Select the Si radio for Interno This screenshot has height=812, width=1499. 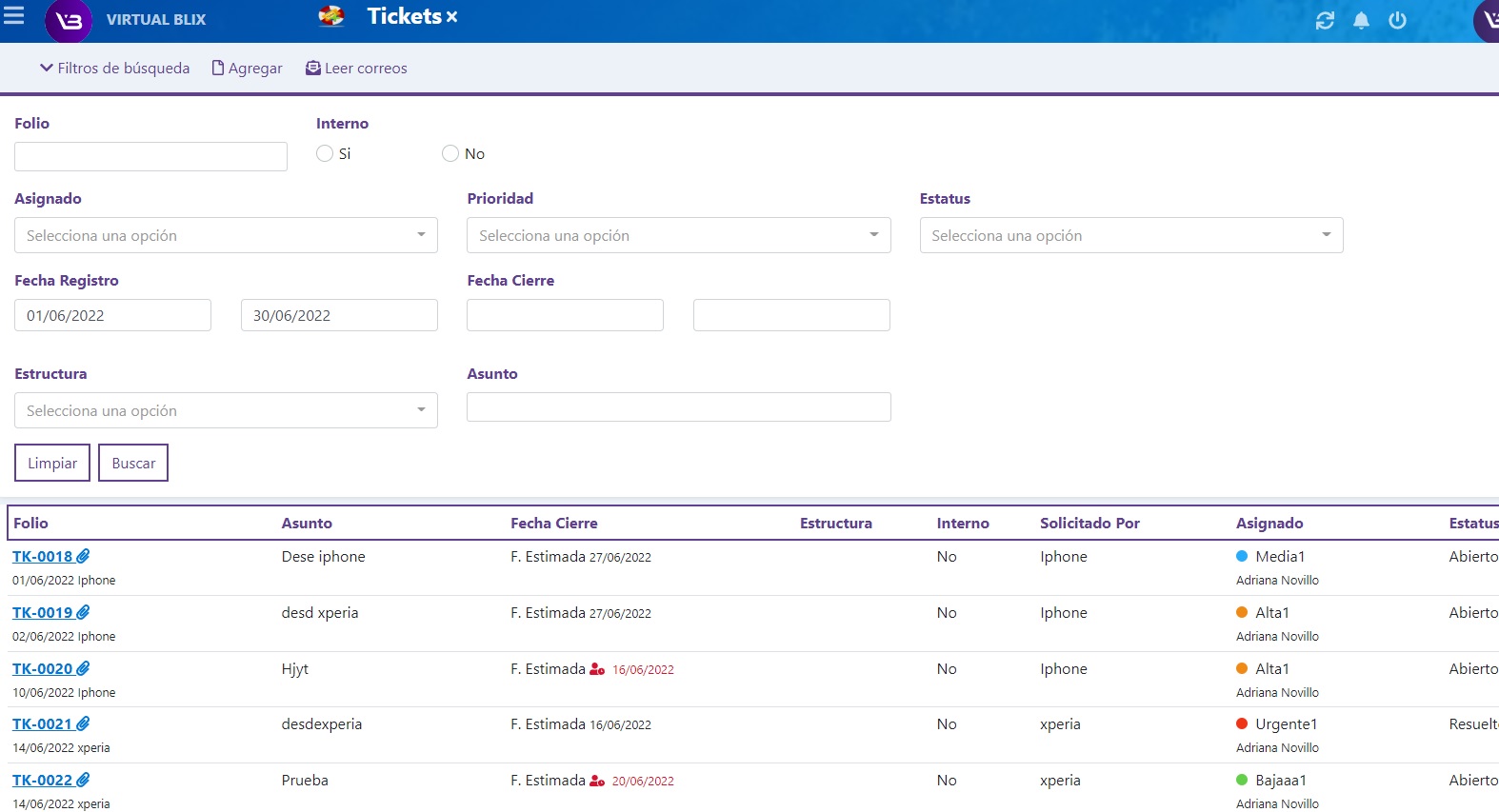coord(325,153)
